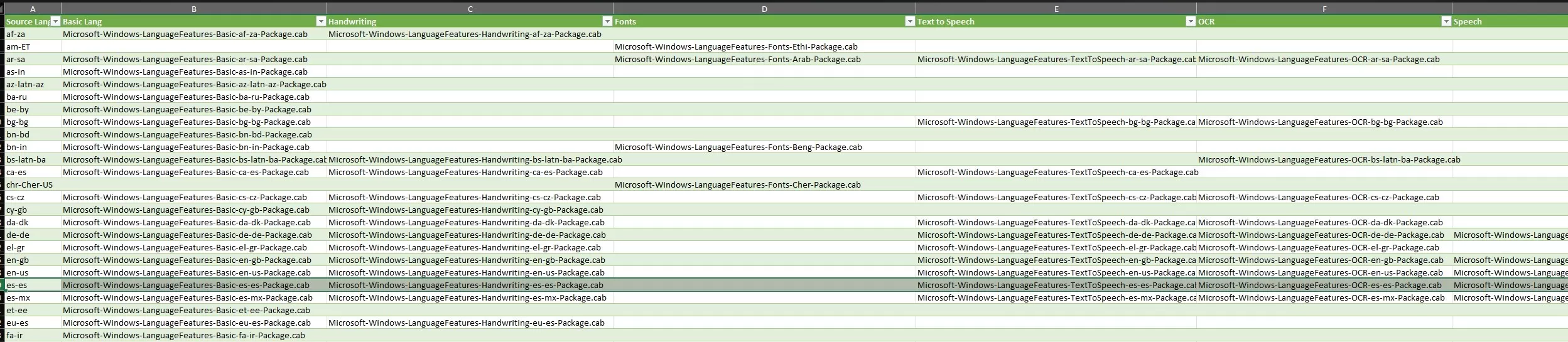Select column F header
The height and width of the screenshot is (342, 1568).
1324,9
